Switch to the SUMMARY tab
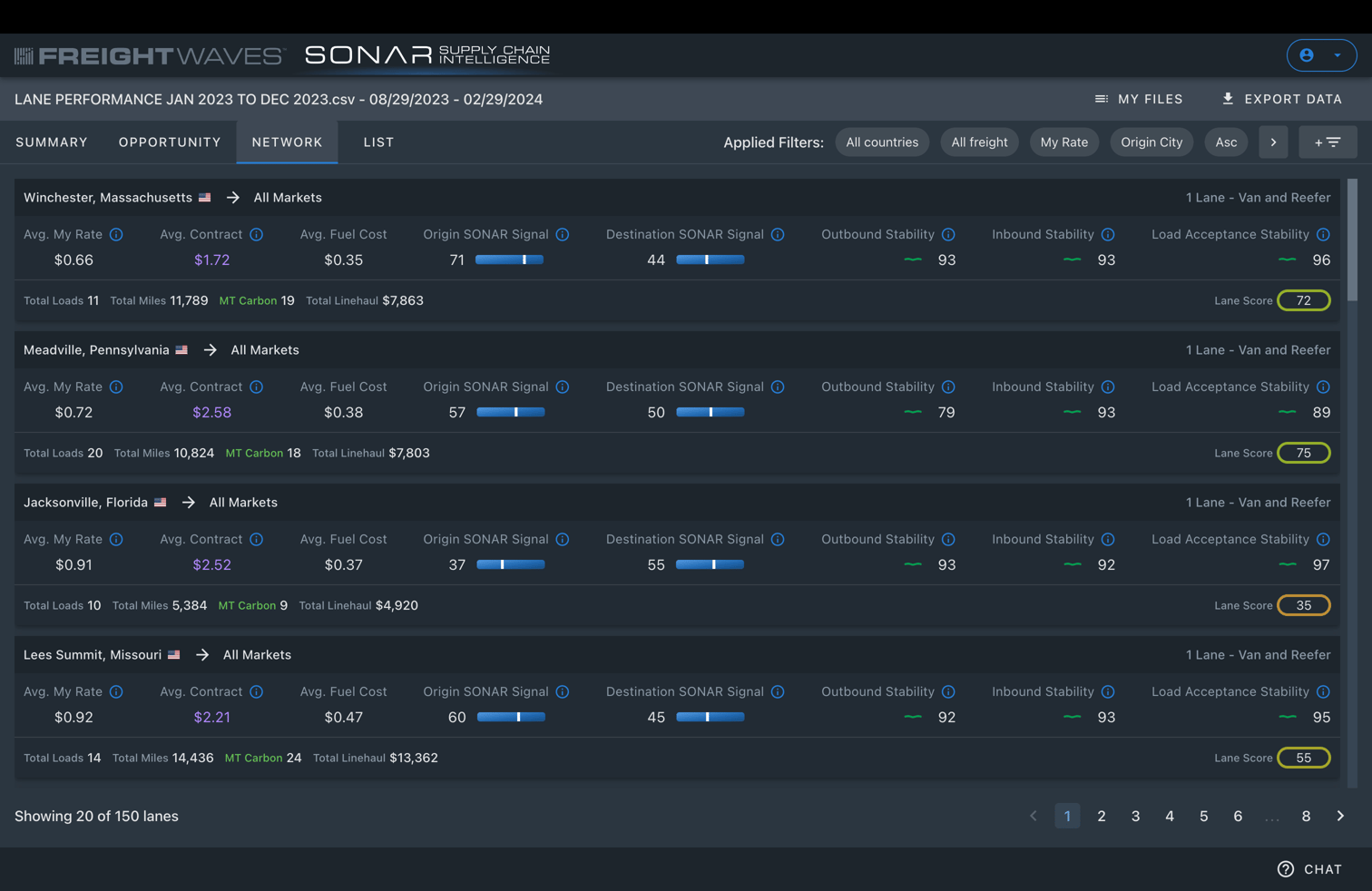Image resolution: width=1372 pixels, height=891 pixels. pyautogui.click(x=52, y=142)
